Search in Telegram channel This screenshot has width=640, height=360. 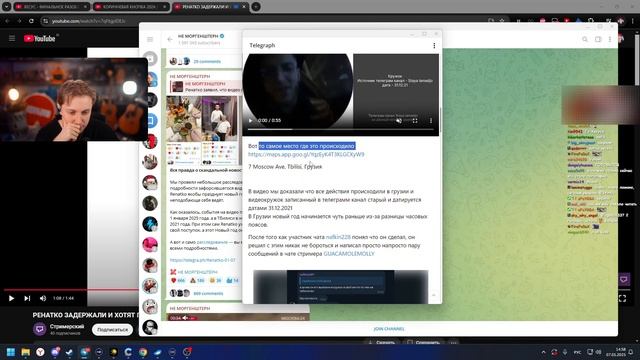coord(585,39)
